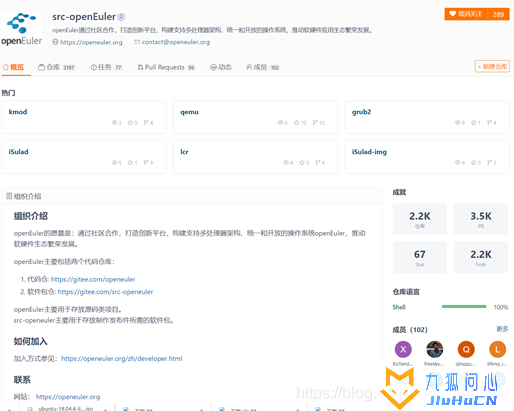Open the iSulad repository
Screen dimensions: 514x411
click(18, 152)
